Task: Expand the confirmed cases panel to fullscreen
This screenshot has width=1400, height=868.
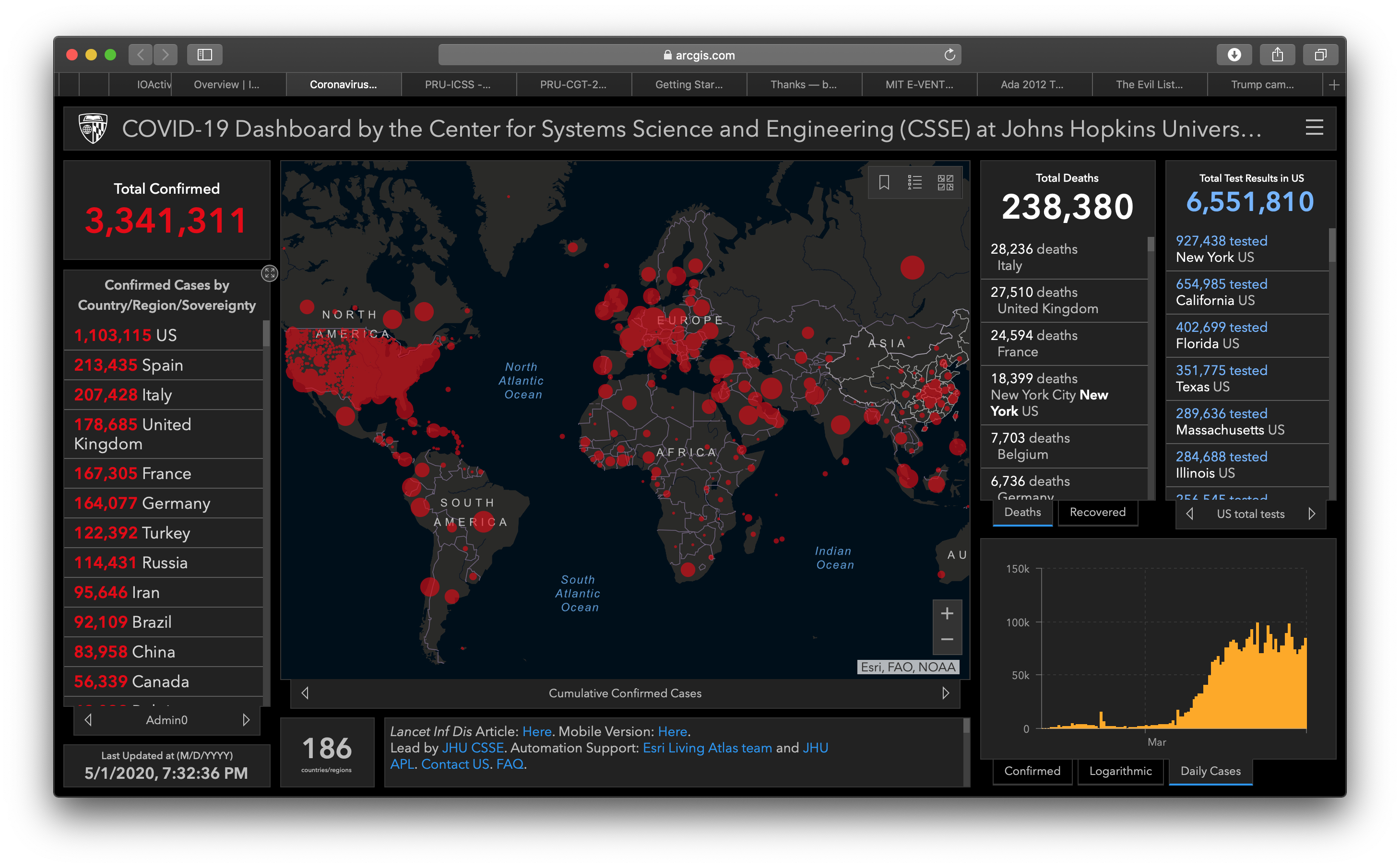Action: (269, 273)
